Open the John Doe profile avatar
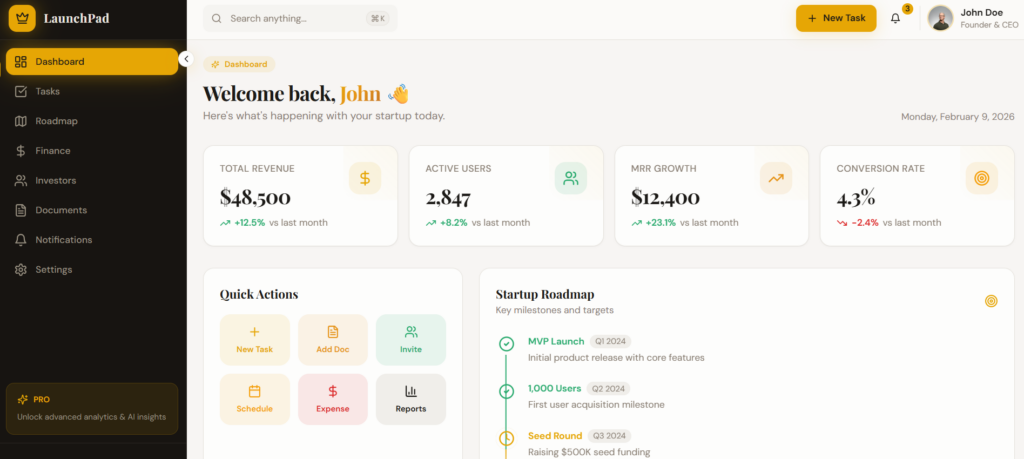1024x459 pixels. [x=940, y=18]
